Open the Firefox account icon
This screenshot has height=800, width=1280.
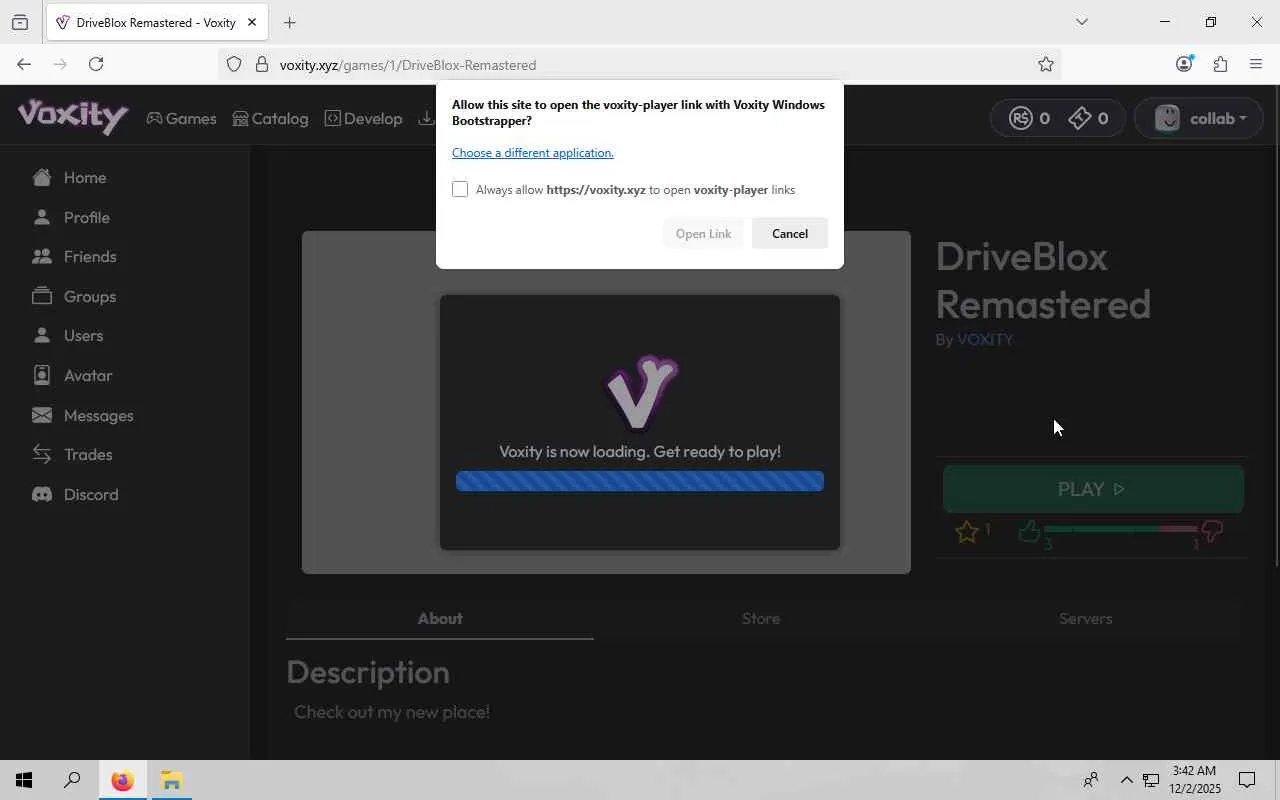[x=1184, y=64]
